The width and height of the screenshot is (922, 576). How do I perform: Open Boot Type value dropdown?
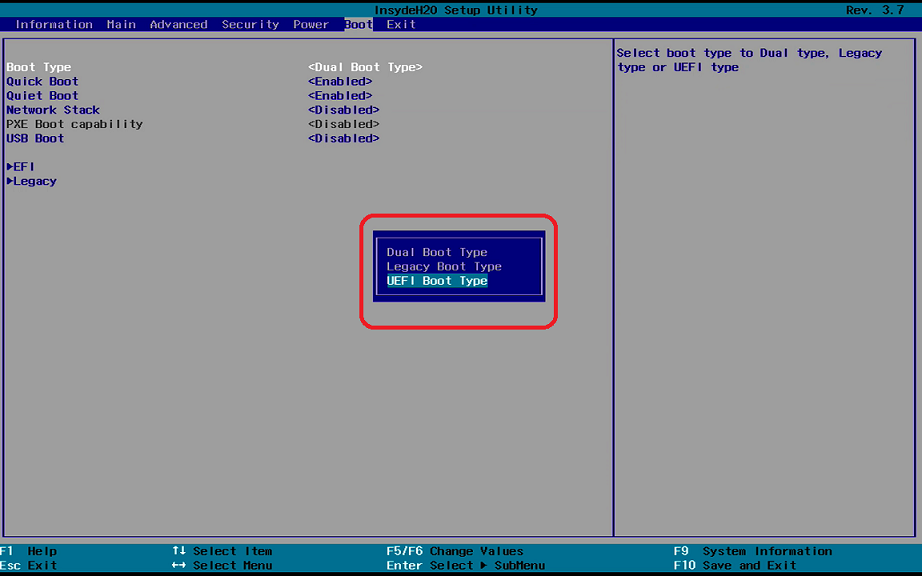click(x=365, y=67)
